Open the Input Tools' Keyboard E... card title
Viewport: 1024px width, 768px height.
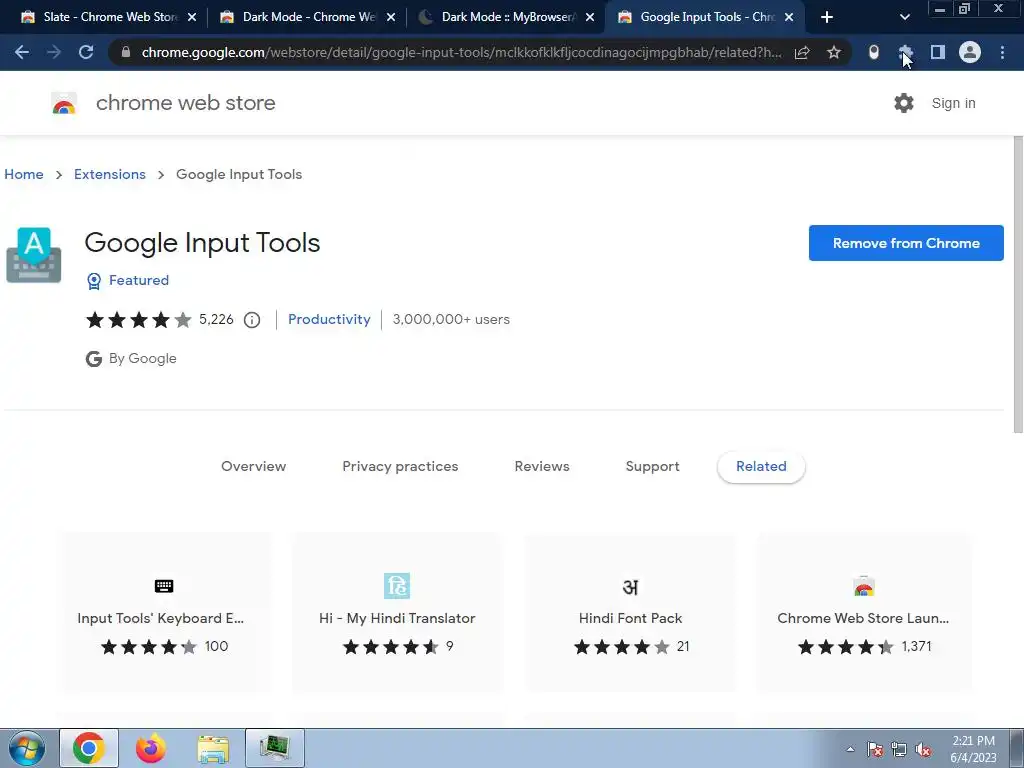coord(161,618)
